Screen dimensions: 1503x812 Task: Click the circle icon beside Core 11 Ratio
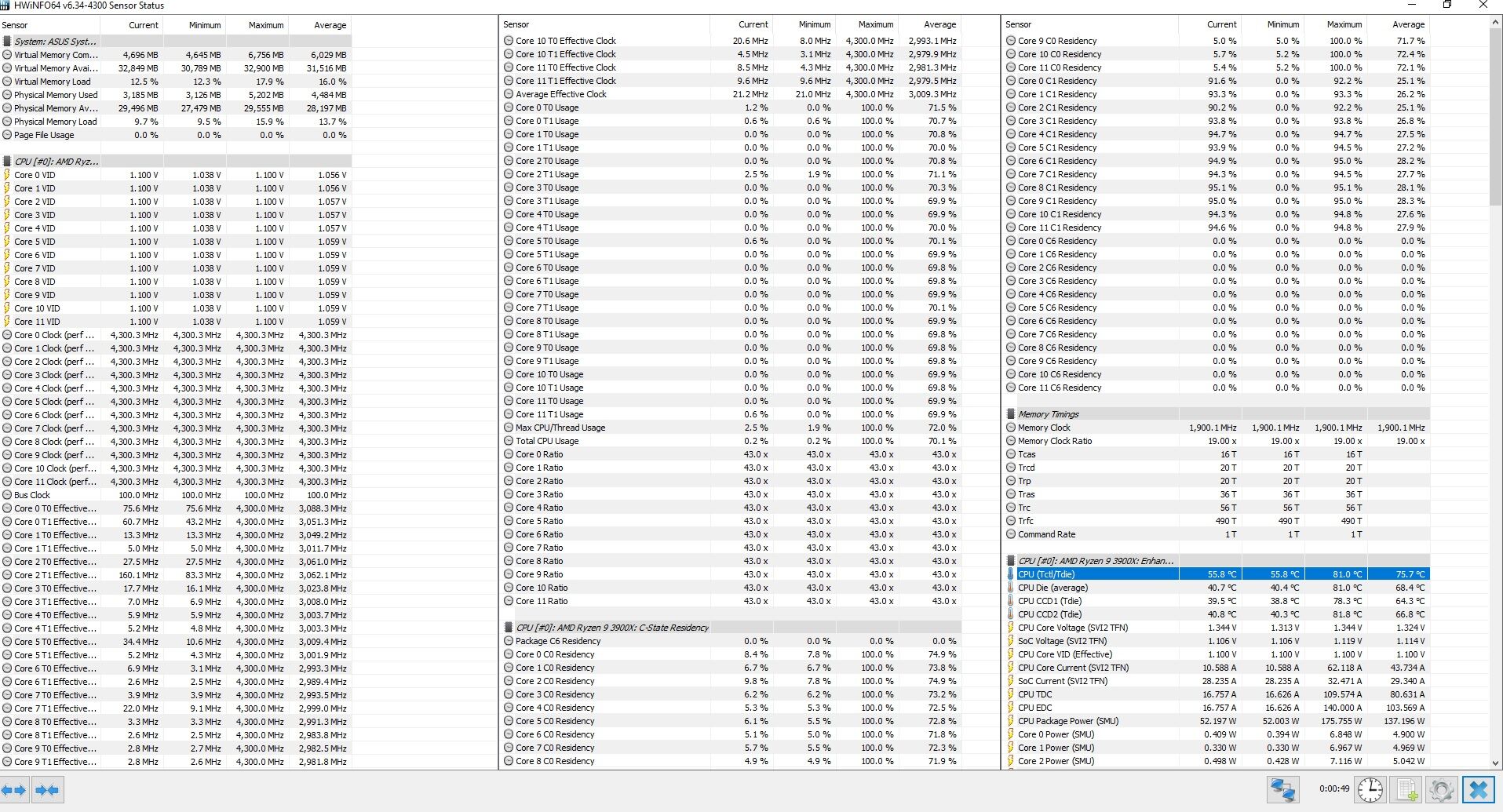(x=509, y=601)
